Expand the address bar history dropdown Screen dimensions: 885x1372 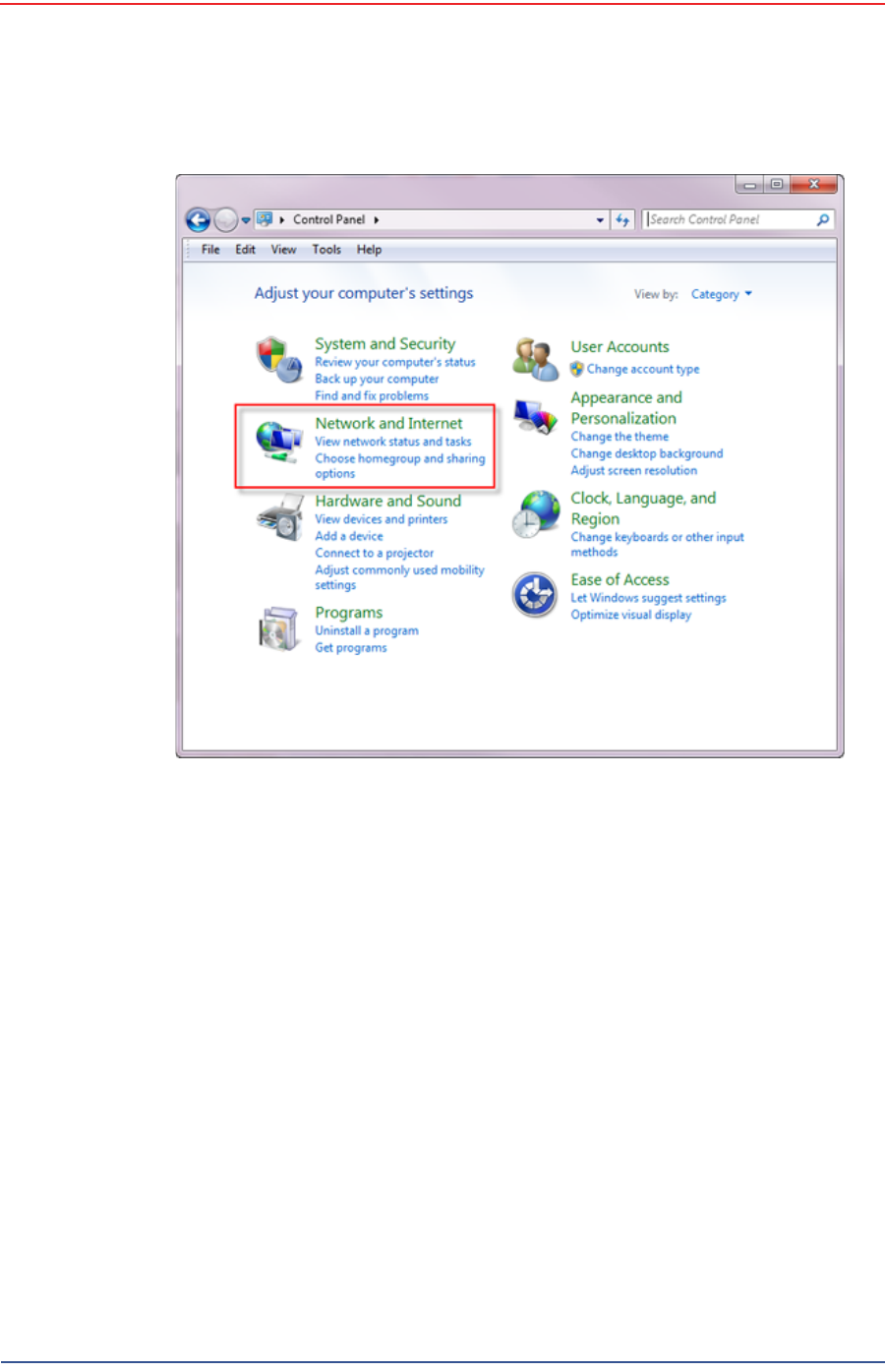tap(600, 220)
